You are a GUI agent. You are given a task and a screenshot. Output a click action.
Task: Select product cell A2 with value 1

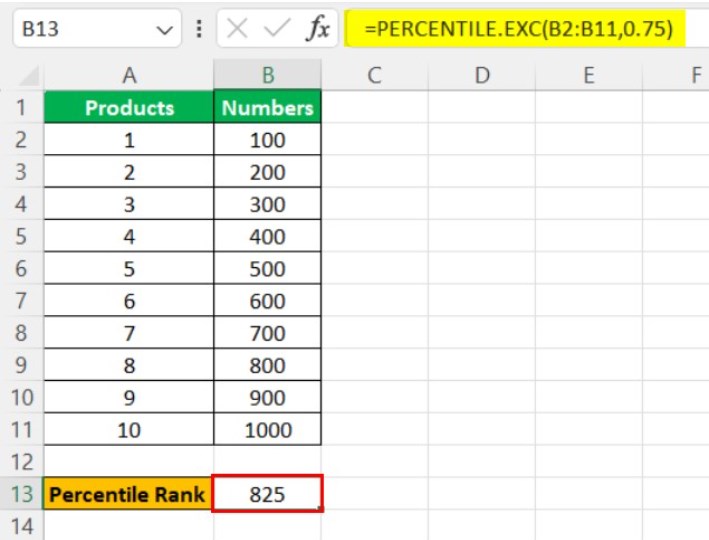pos(129,139)
